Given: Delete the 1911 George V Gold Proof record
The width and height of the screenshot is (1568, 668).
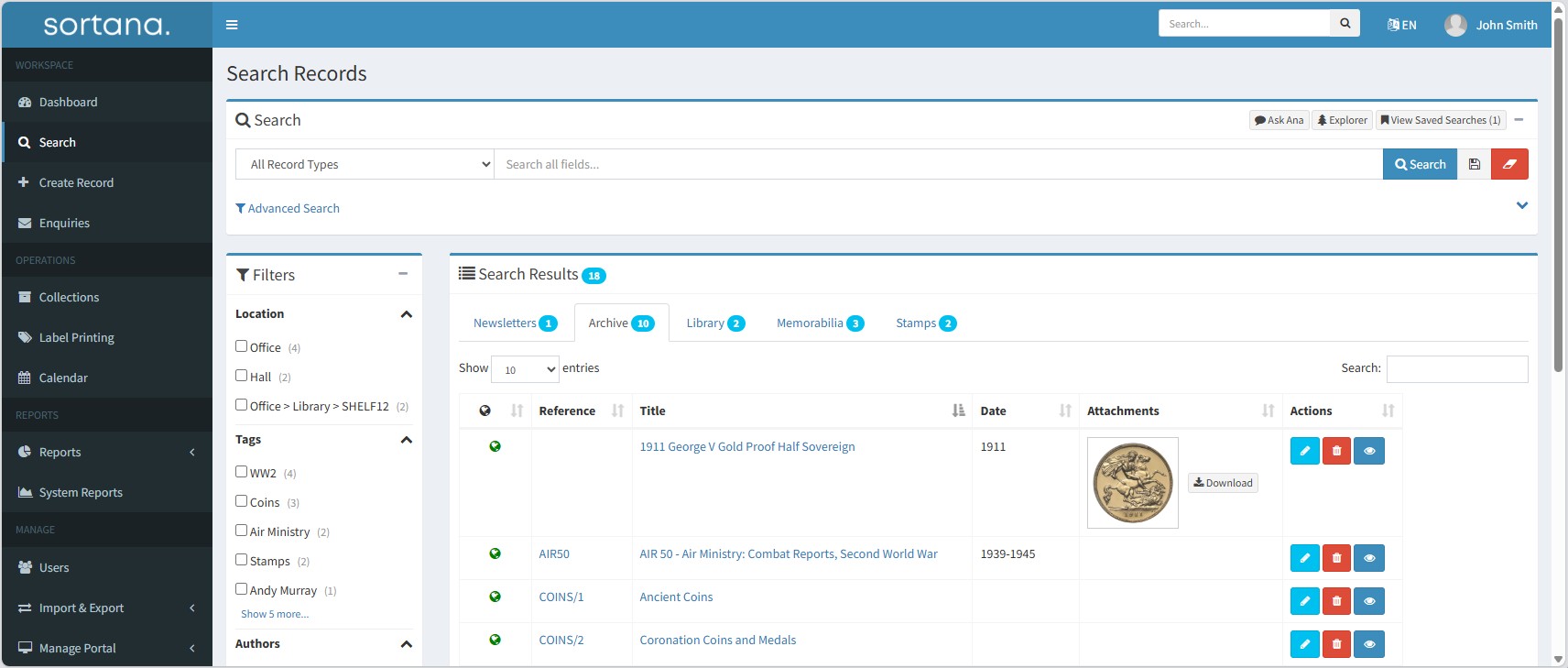Looking at the screenshot, I should (x=1337, y=451).
